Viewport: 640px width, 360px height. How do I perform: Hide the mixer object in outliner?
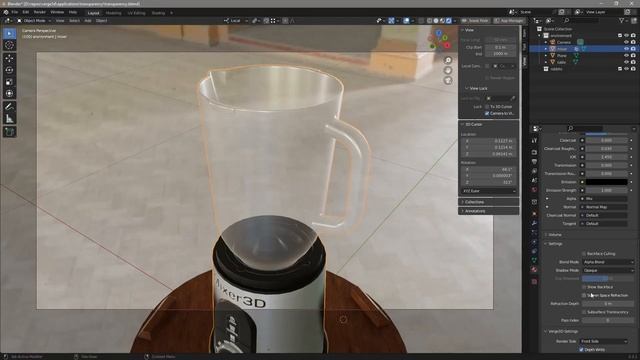point(627,49)
